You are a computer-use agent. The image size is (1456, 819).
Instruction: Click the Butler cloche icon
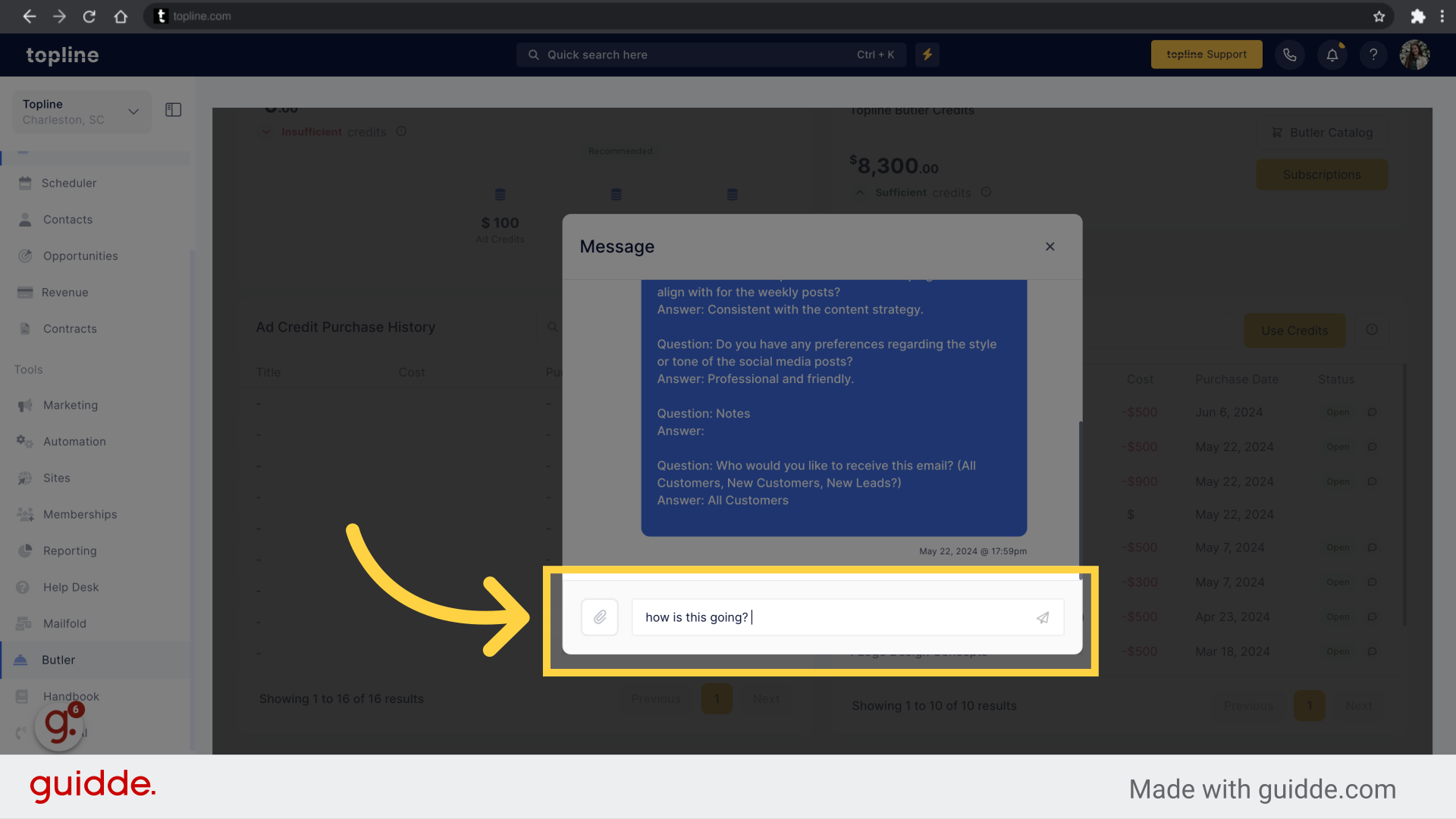pos(20,660)
